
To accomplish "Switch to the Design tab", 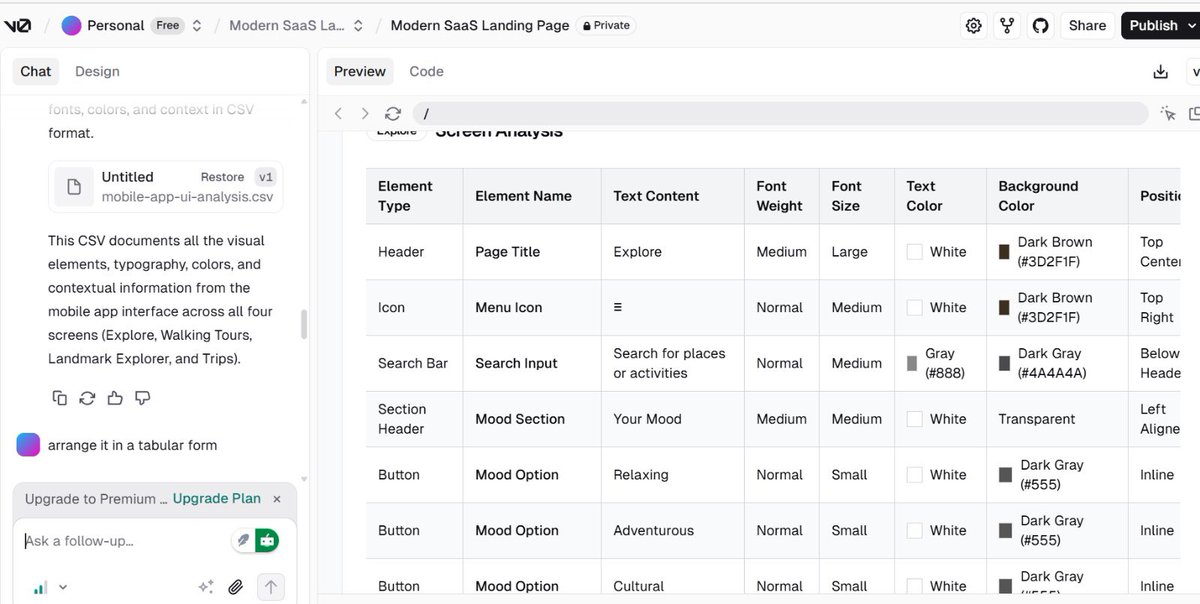I will (96, 71).
